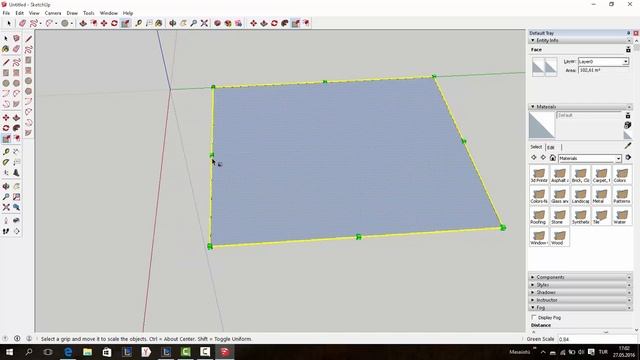Open the Metal materials folder
Screen dimensions: 640x360
(x=601, y=195)
